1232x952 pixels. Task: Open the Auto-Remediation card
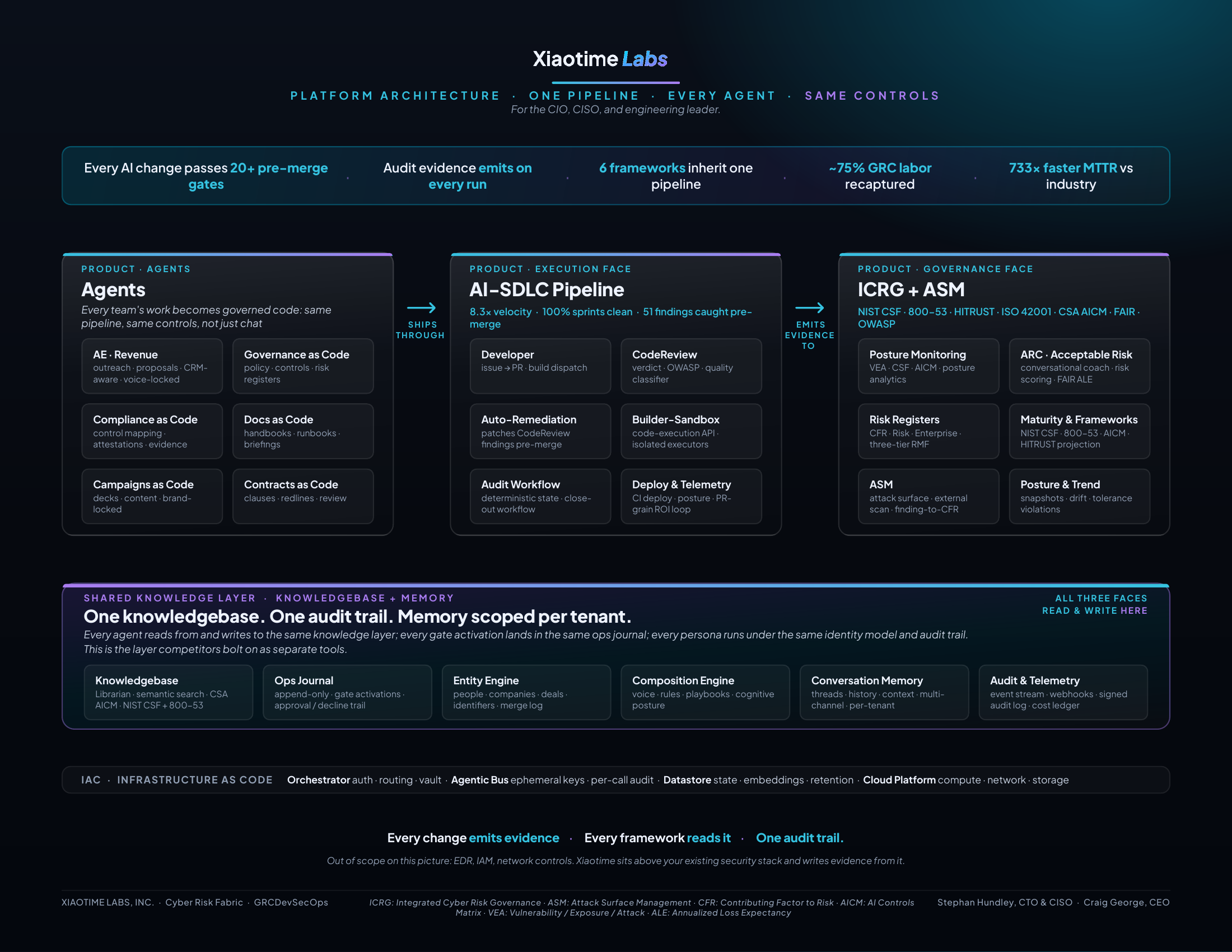tap(540, 431)
